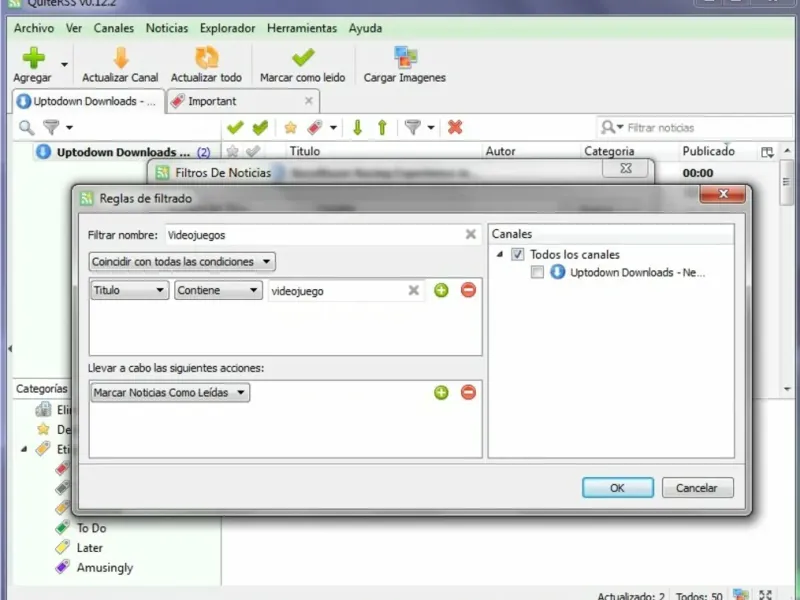The width and height of the screenshot is (800, 600).
Task: Collapse Todos los canales tree arrow
Action: pyautogui.click(x=499, y=254)
